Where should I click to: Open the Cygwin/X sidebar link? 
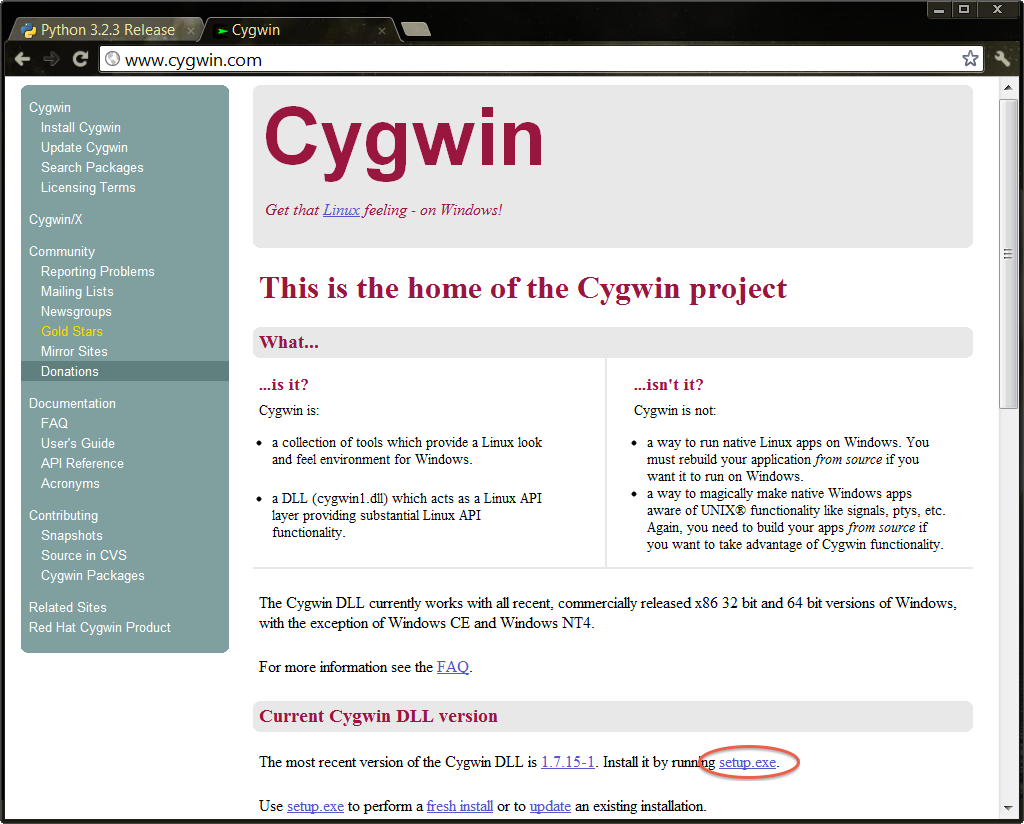pyautogui.click(x=56, y=219)
